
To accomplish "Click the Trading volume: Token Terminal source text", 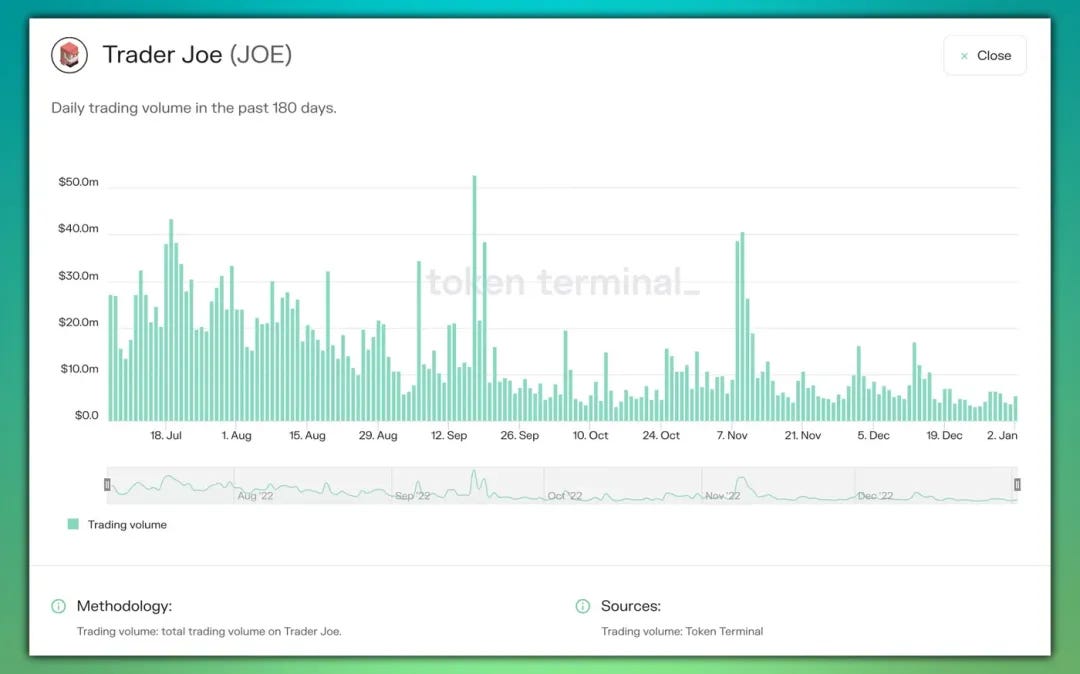I will [682, 631].
